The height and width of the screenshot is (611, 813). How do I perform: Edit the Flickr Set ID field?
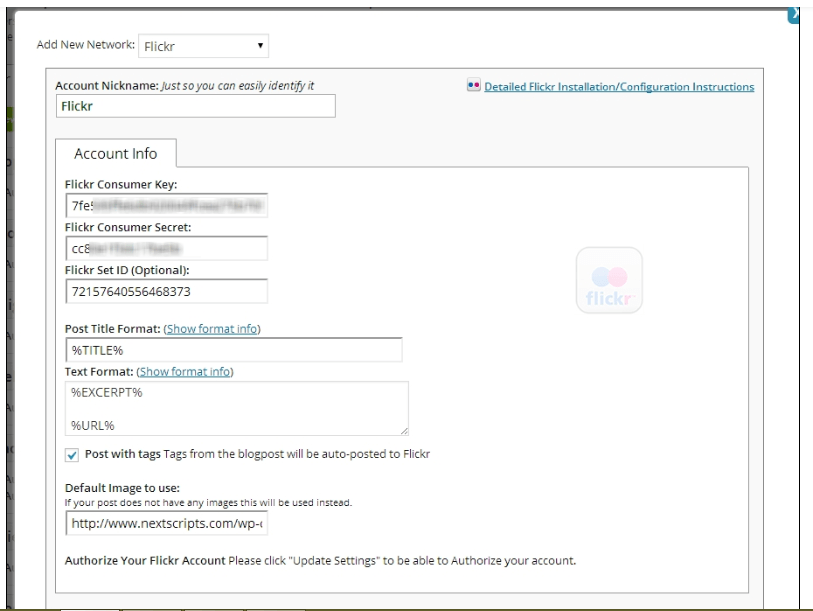166,291
